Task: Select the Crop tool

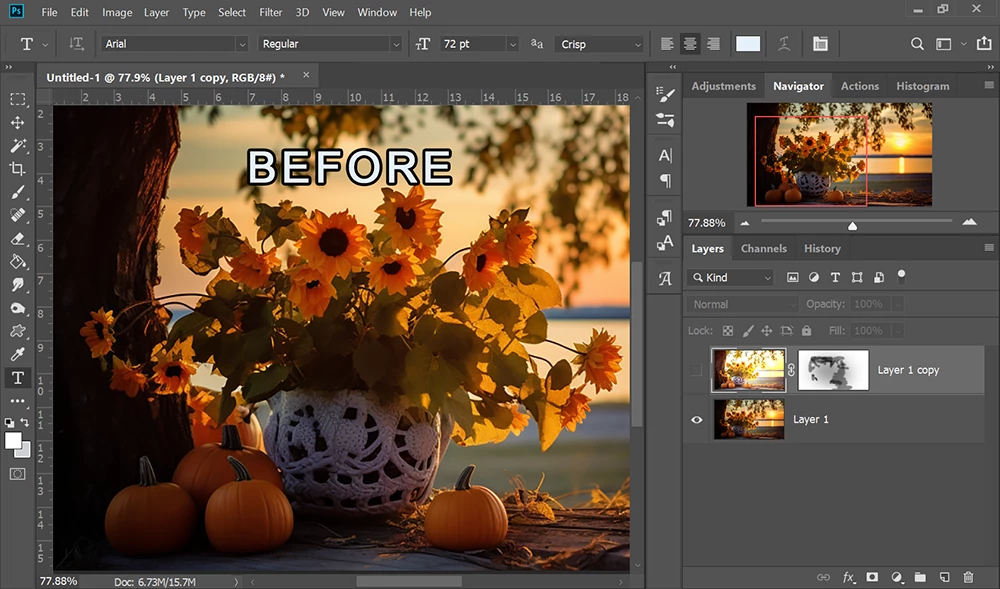Action: pos(17,169)
